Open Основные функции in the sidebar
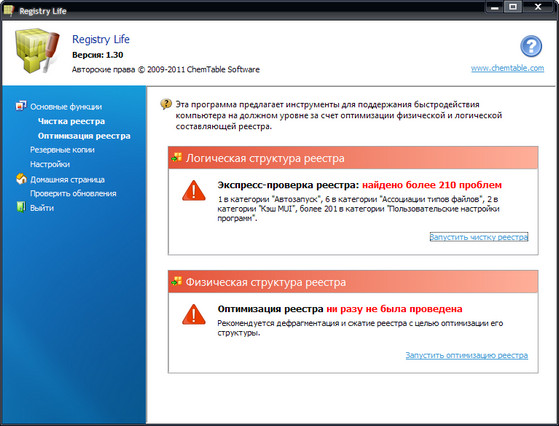Viewport: 559px width, 426px height. click(x=66, y=107)
